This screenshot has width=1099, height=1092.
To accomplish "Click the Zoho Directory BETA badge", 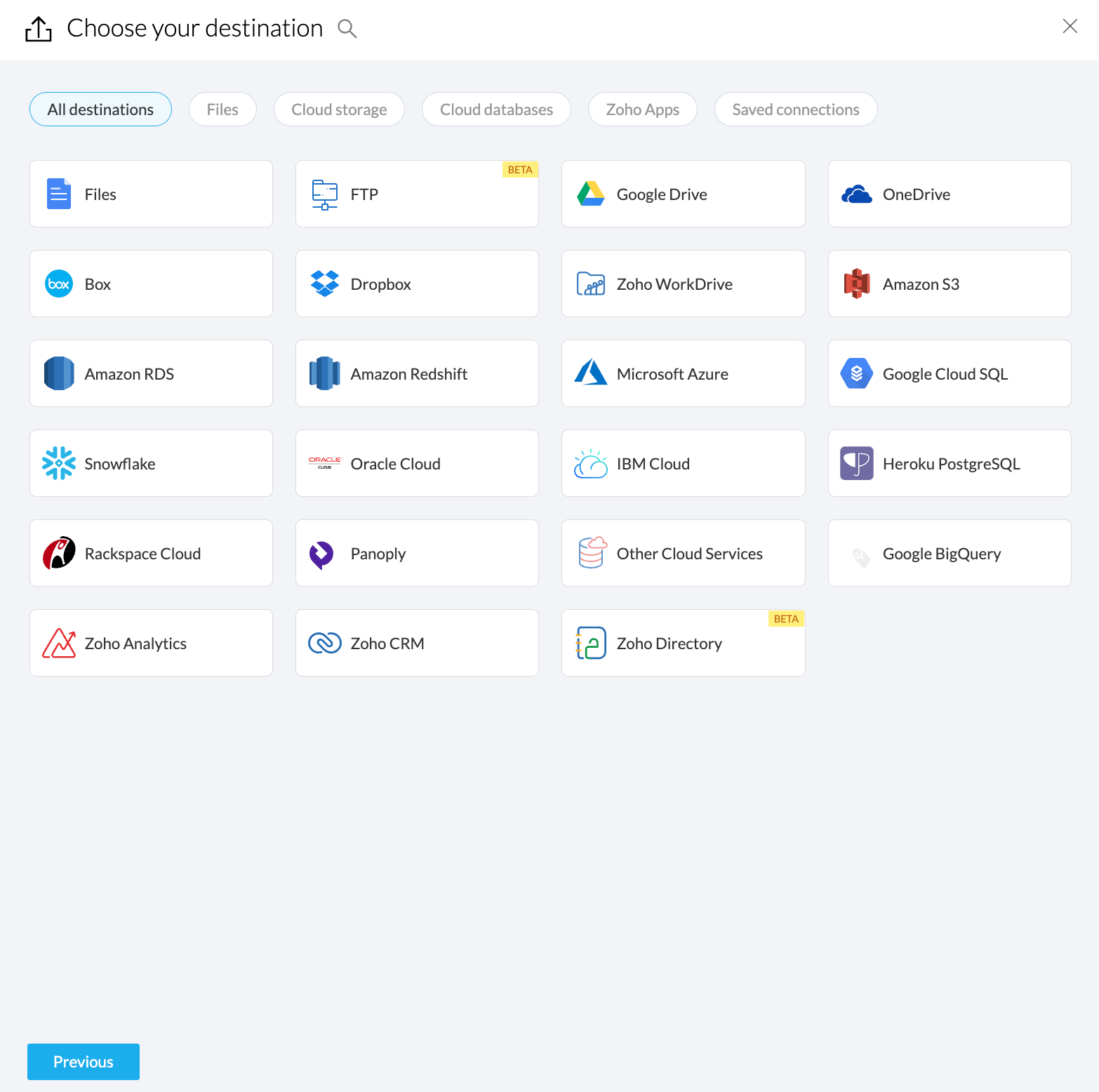I will click(x=786, y=619).
